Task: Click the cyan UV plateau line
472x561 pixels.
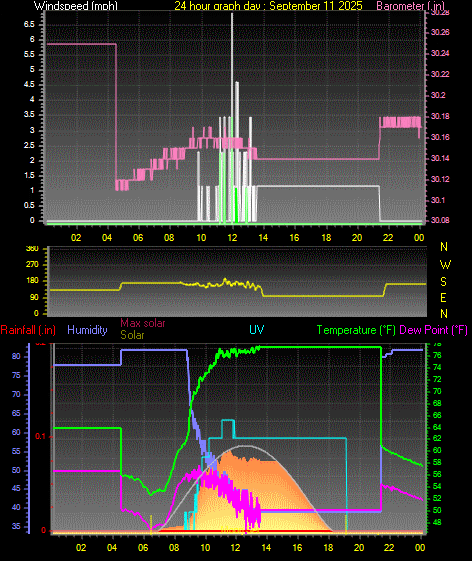Action: (290, 438)
